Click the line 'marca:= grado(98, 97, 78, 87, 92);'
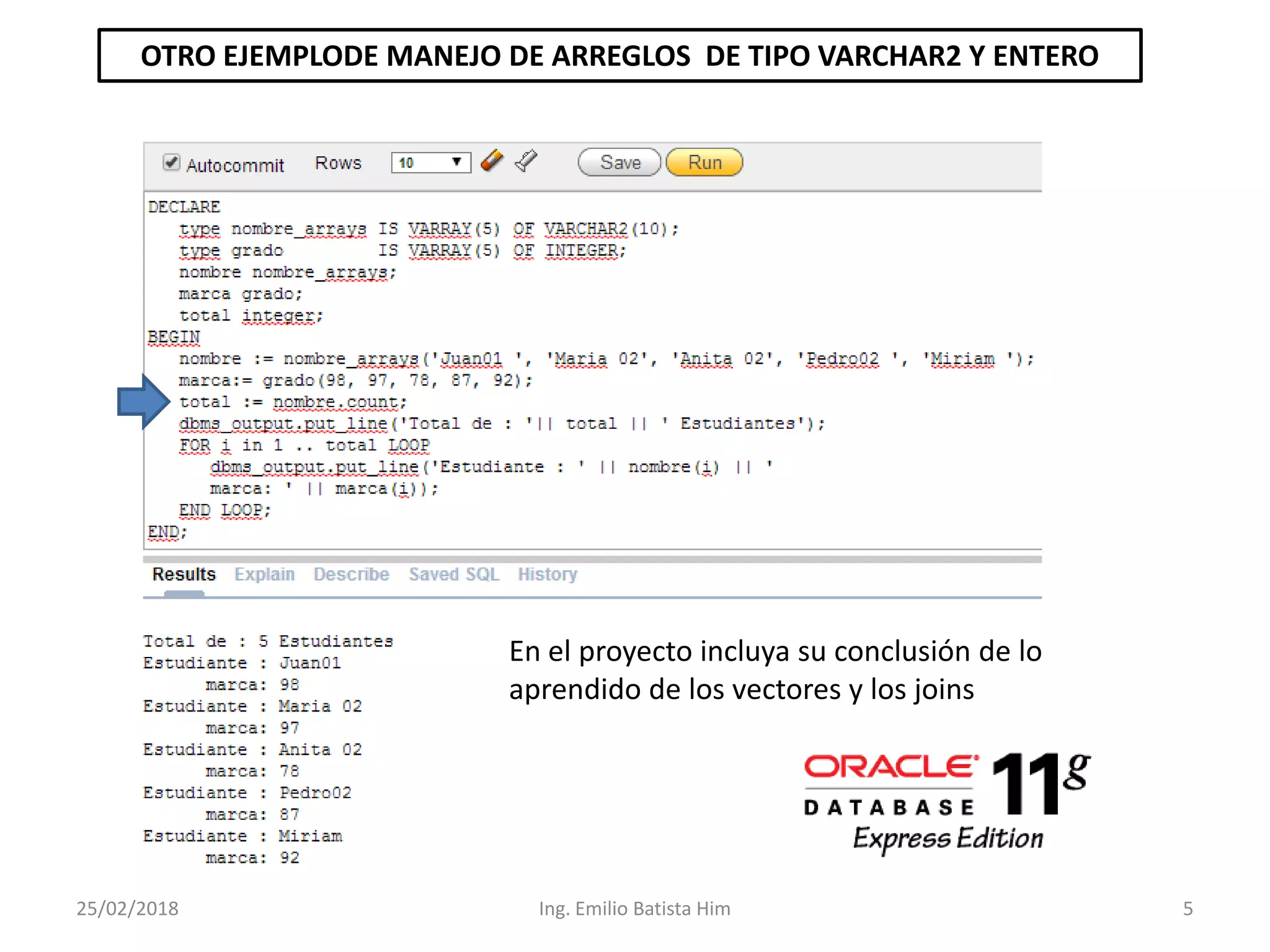 tap(356, 380)
